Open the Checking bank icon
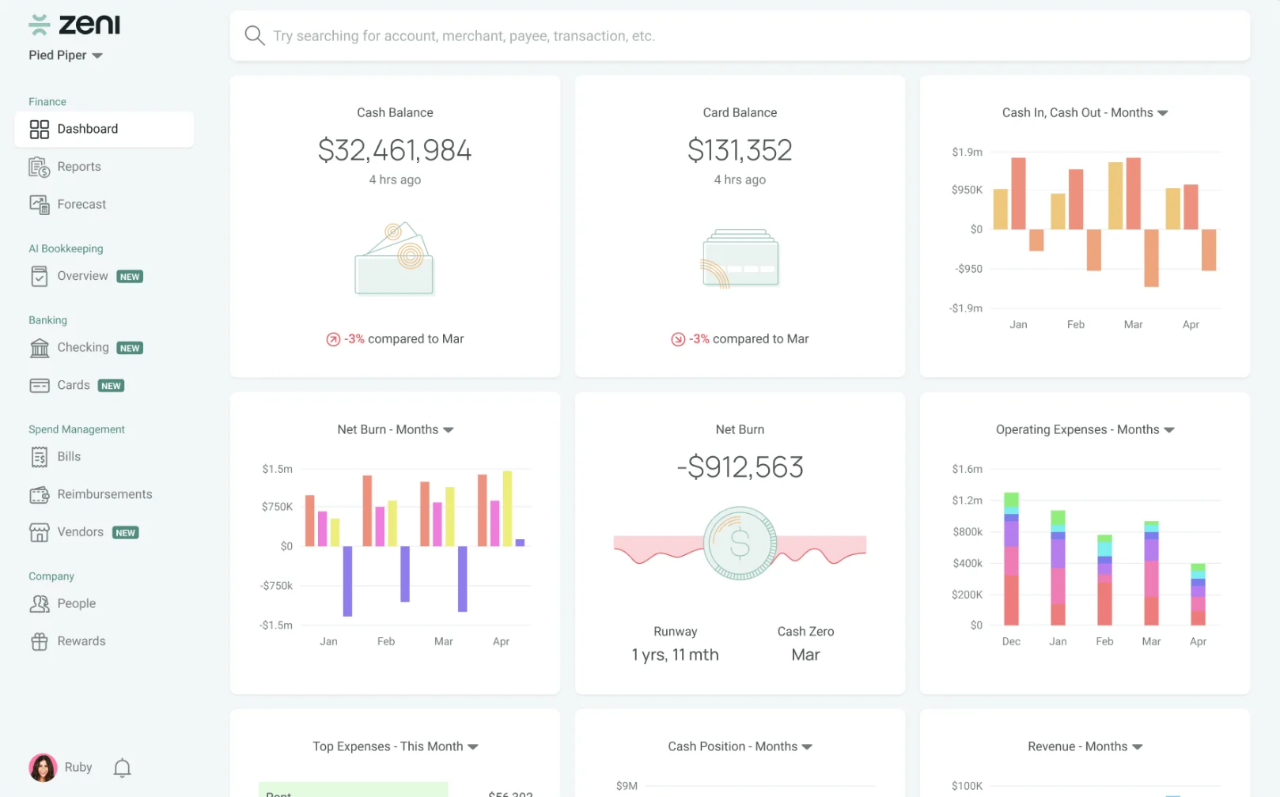This screenshot has height=797, width=1280. [x=39, y=348]
